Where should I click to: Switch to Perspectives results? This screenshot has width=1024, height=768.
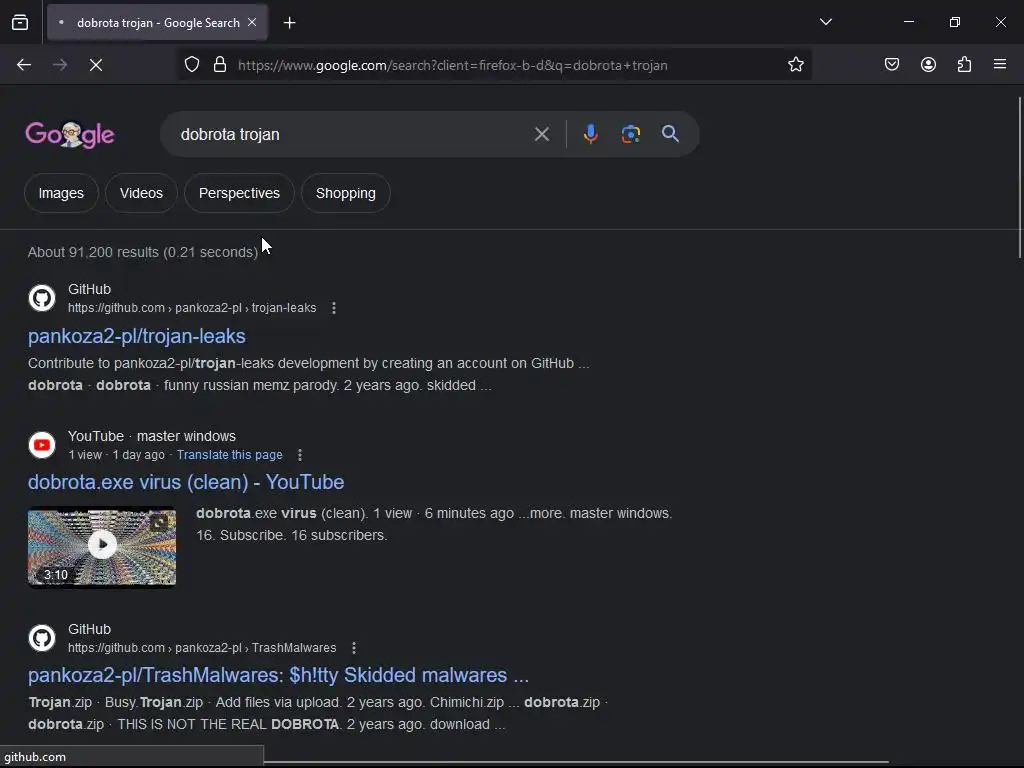point(239,193)
